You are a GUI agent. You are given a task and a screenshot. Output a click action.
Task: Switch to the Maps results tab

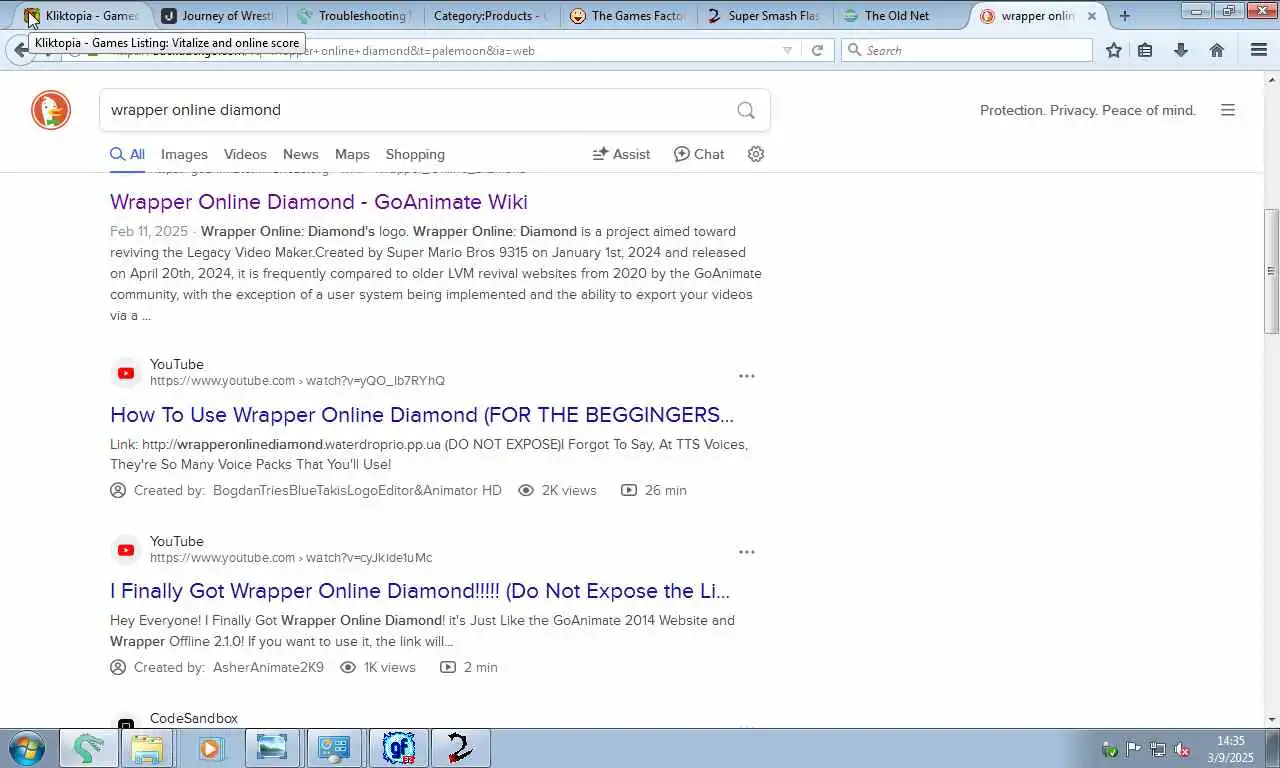pyautogui.click(x=352, y=154)
